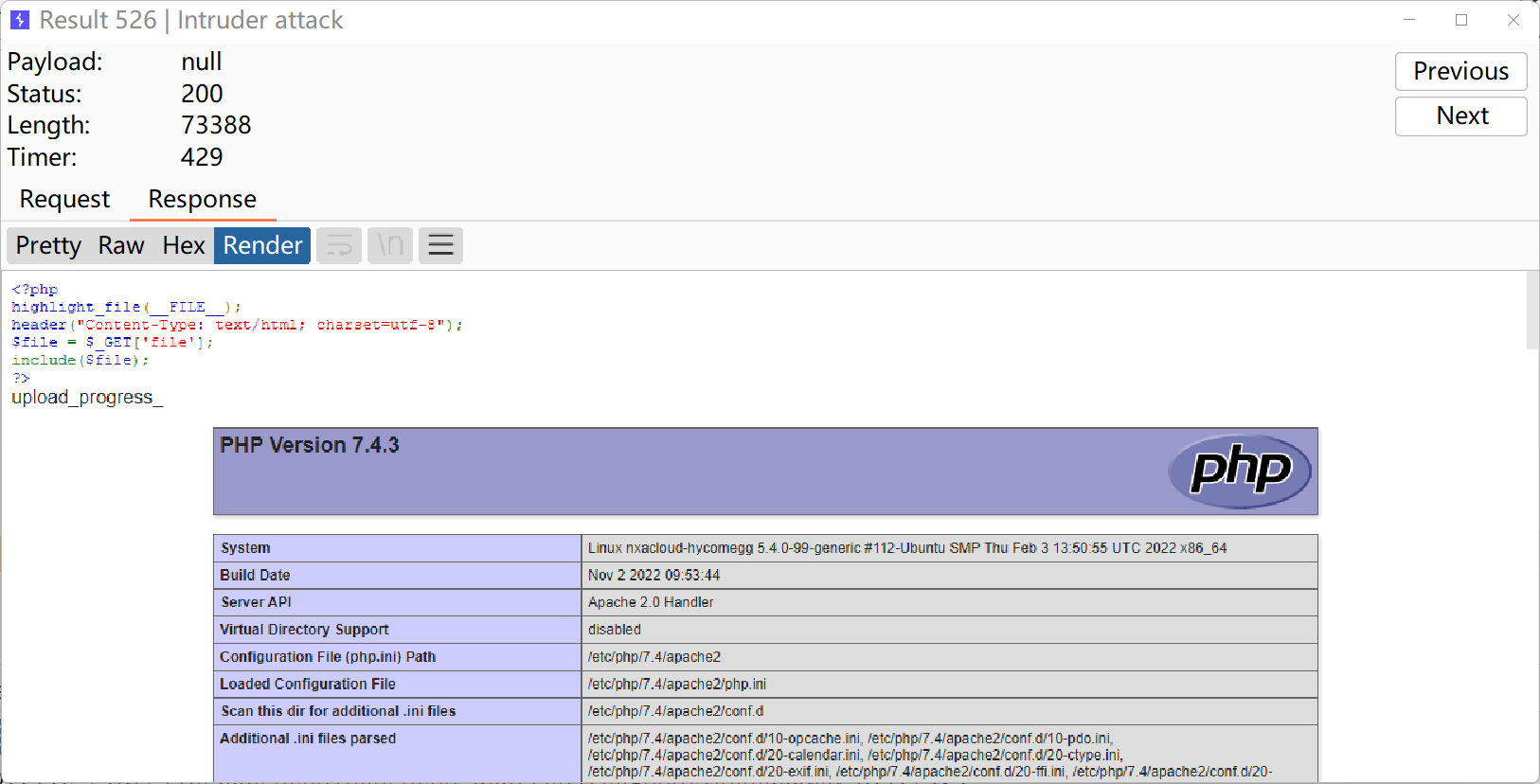Image resolution: width=1540 pixels, height=784 pixels.
Task: Click the Burp Suite lightning app icon
Action: (x=20, y=20)
